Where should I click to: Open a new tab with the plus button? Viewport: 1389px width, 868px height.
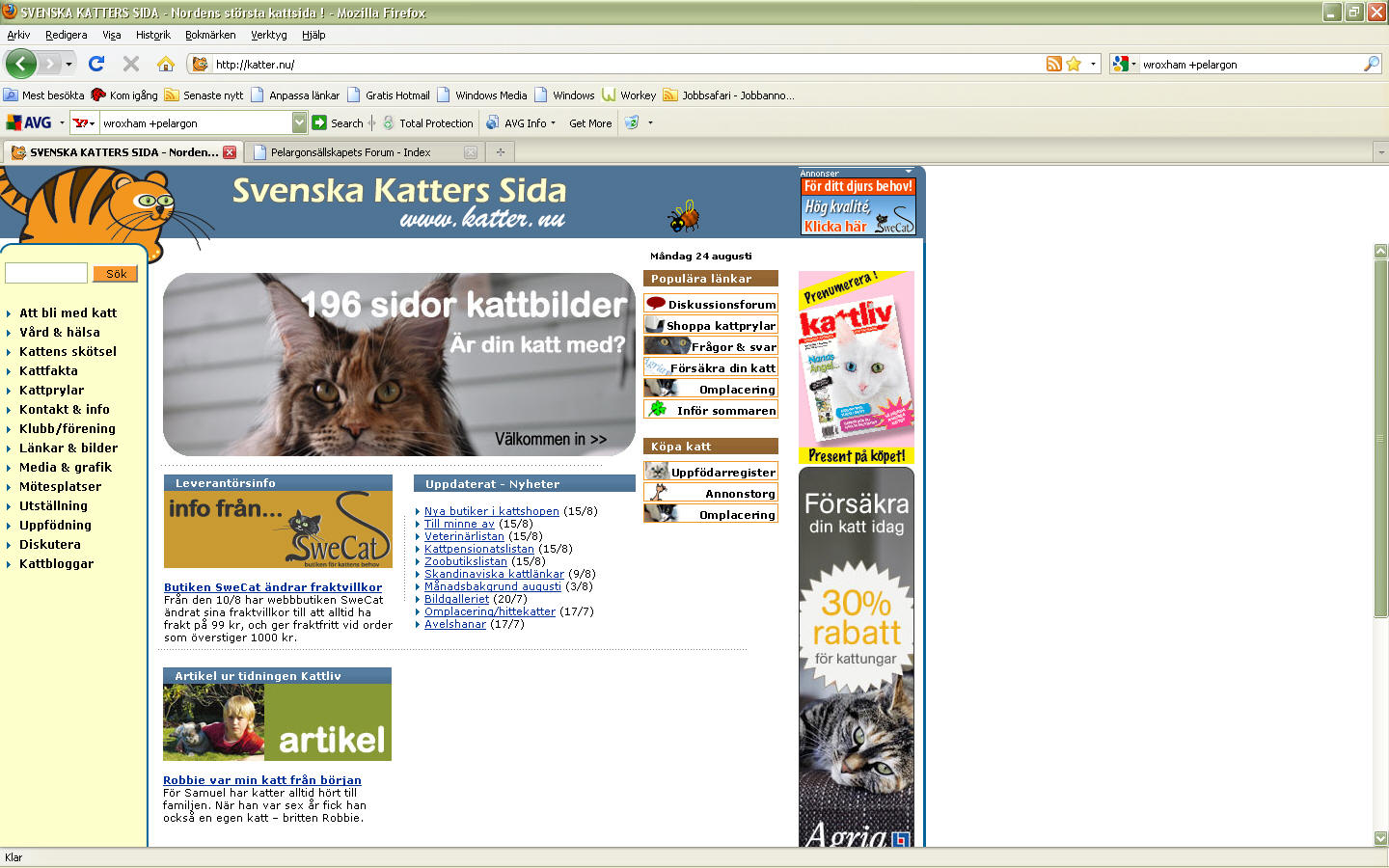point(500,152)
